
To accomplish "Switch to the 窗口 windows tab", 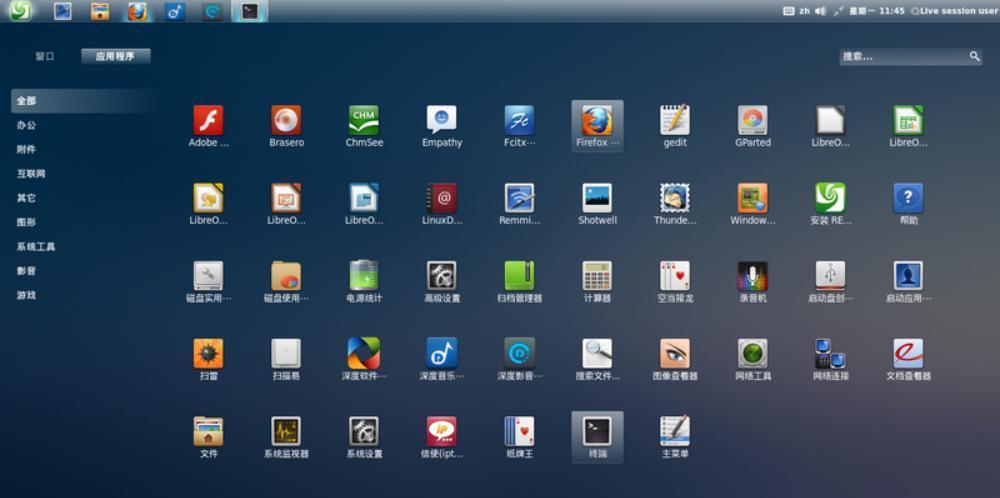I will coord(45,56).
